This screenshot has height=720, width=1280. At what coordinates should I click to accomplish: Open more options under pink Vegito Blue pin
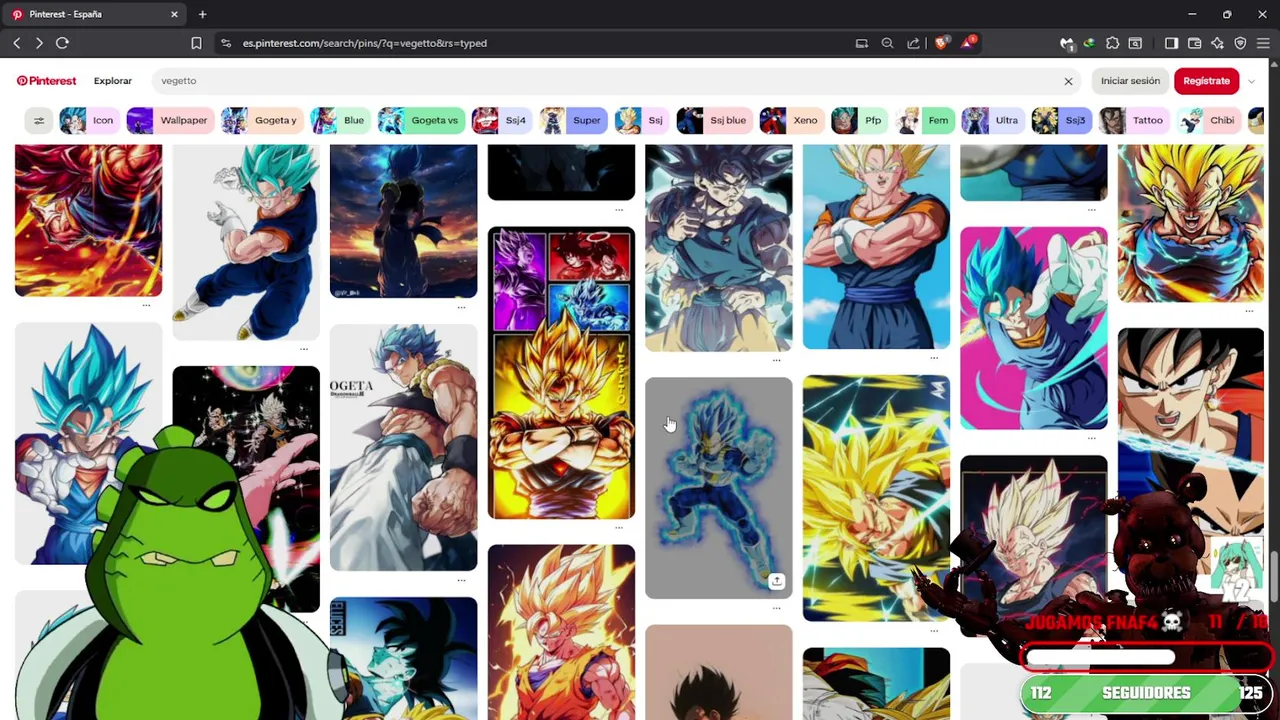tap(1091, 438)
